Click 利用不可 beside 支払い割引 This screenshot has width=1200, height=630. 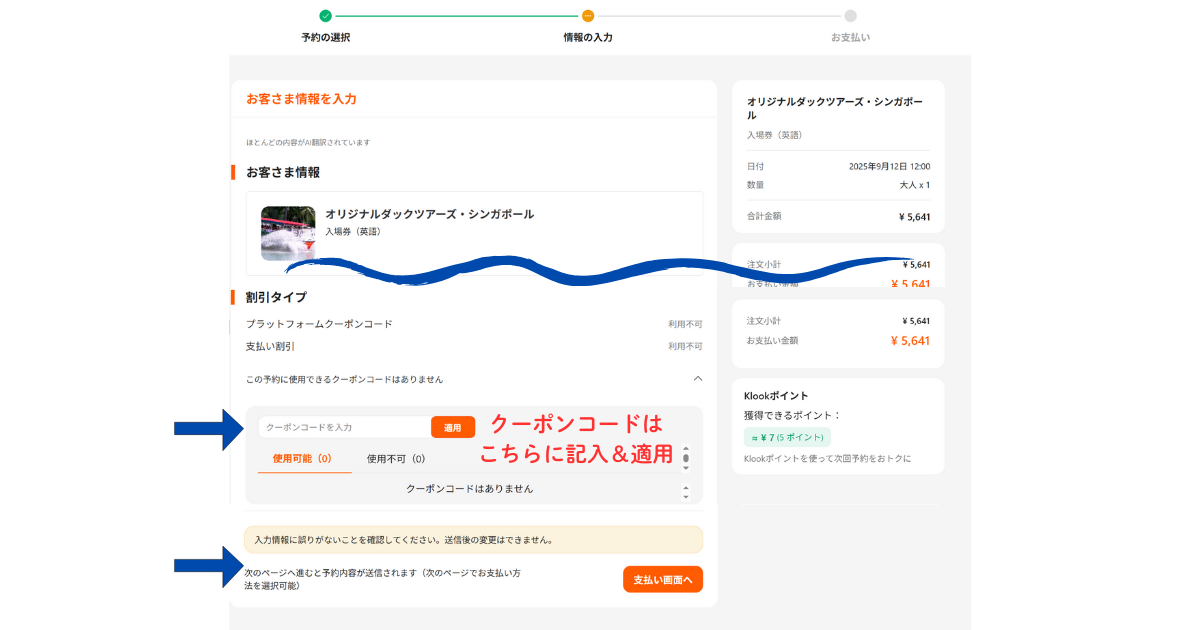pyautogui.click(x=686, y=346)
